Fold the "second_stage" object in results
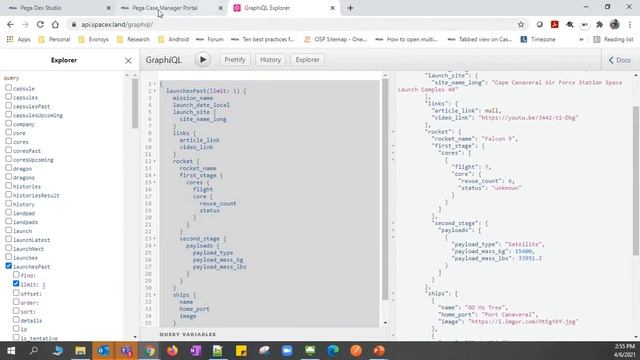Viewport: 640px width, 360px height. coord(393,223)
